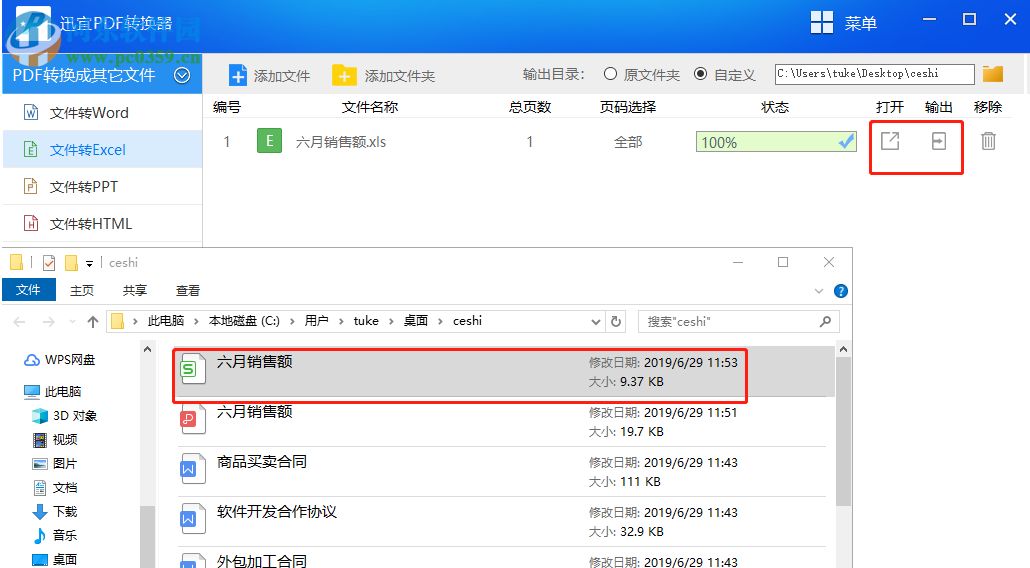
Task: Select 文件转PPT in sidebar
Action: [102, 186]
